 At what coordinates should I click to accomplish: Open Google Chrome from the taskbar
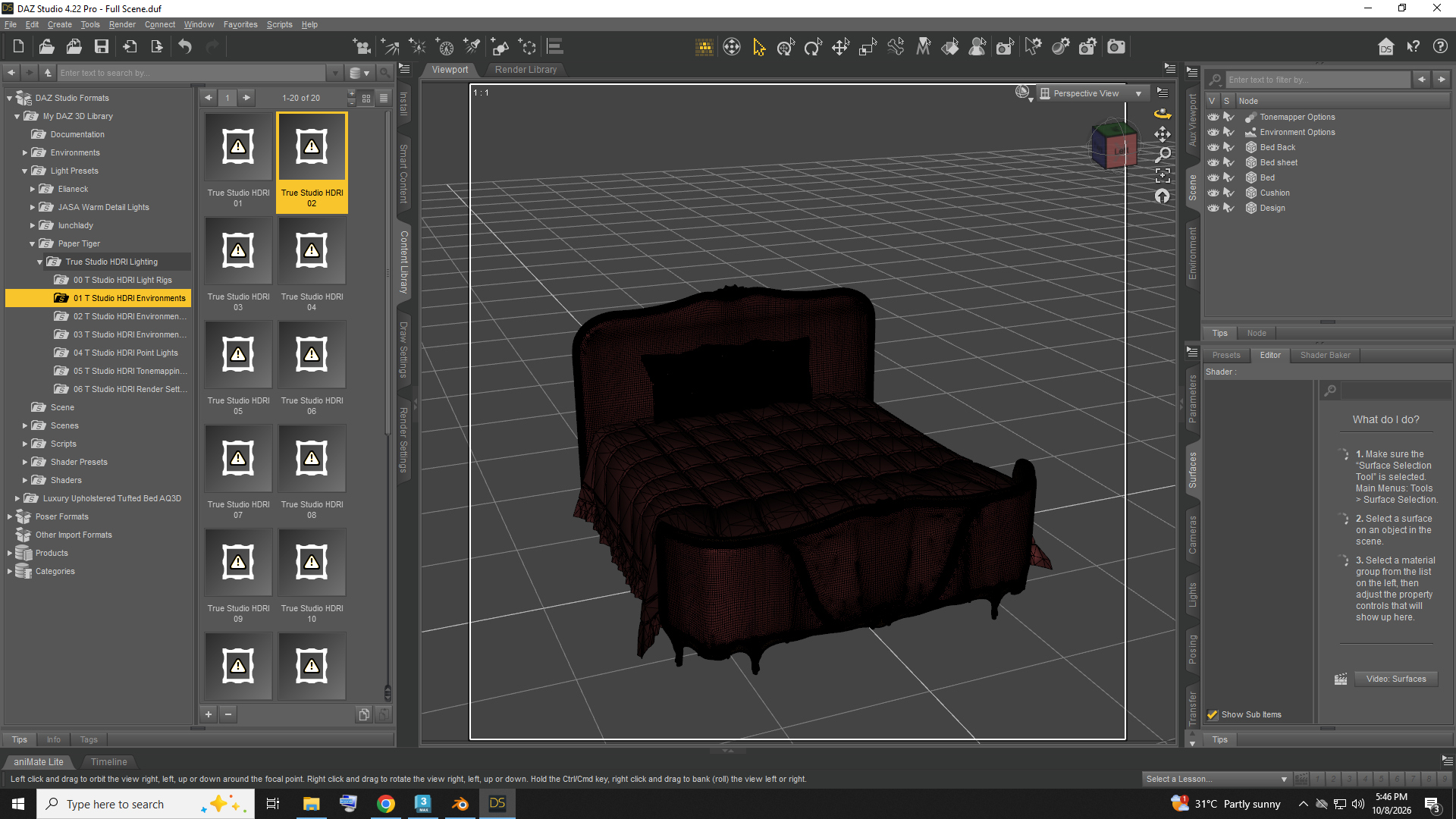[386, 804]
